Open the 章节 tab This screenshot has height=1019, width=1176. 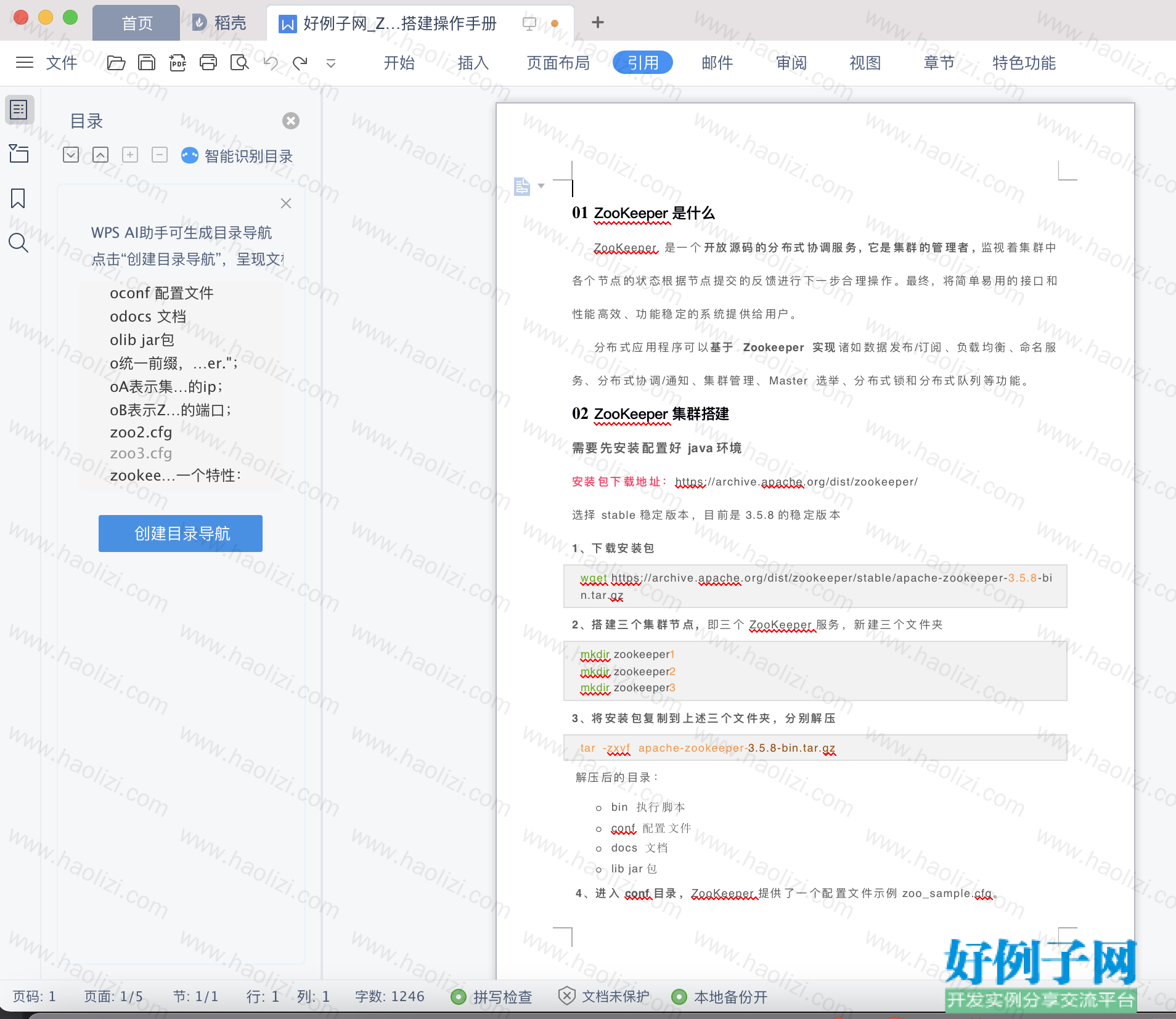tap(939, 62)
